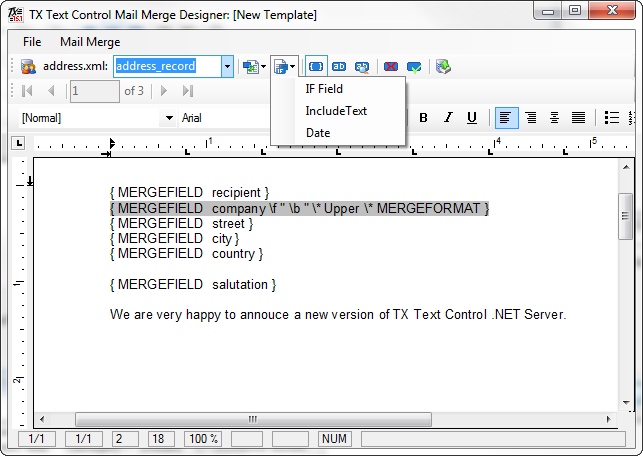The height and width of the screenshot is (456, 643).
Task: Go to first record navigation button
Action: pyautogui.click(x=28, y=91)
